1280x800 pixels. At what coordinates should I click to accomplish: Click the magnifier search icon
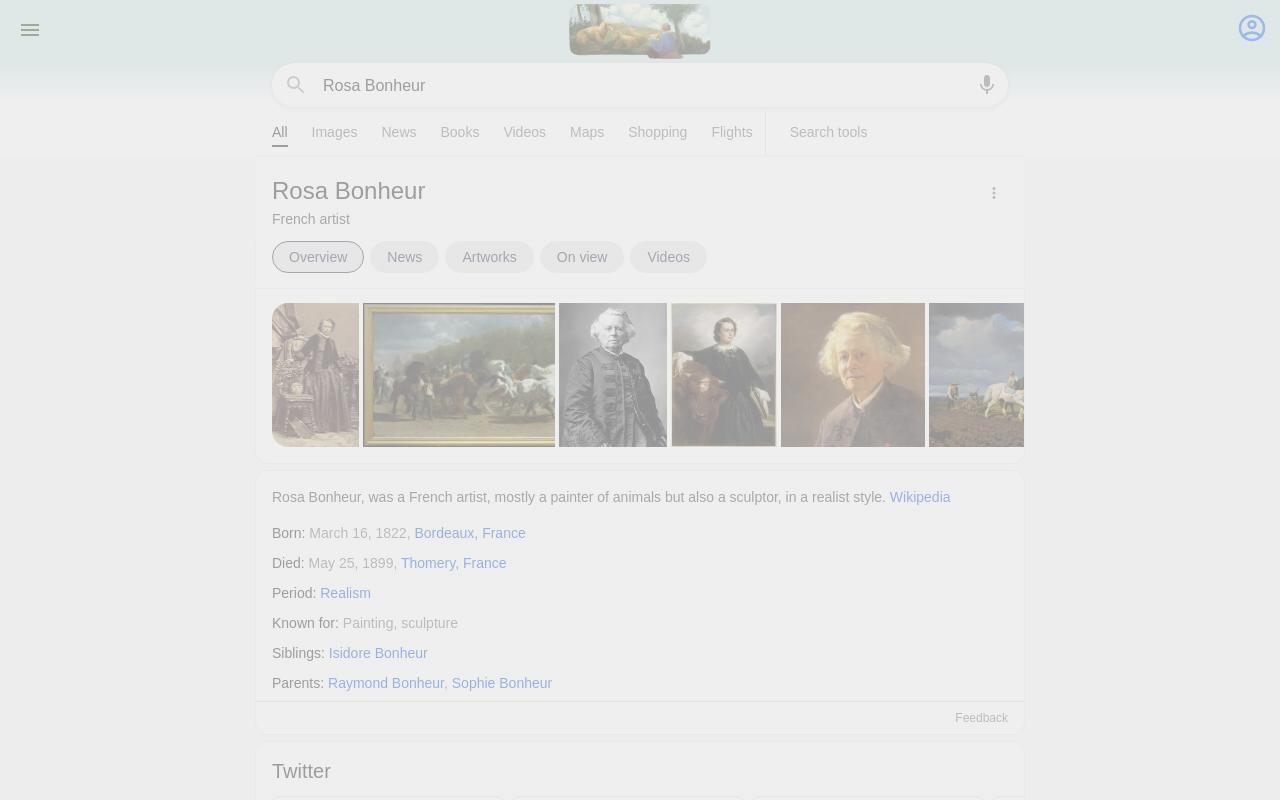click(295, 85)
